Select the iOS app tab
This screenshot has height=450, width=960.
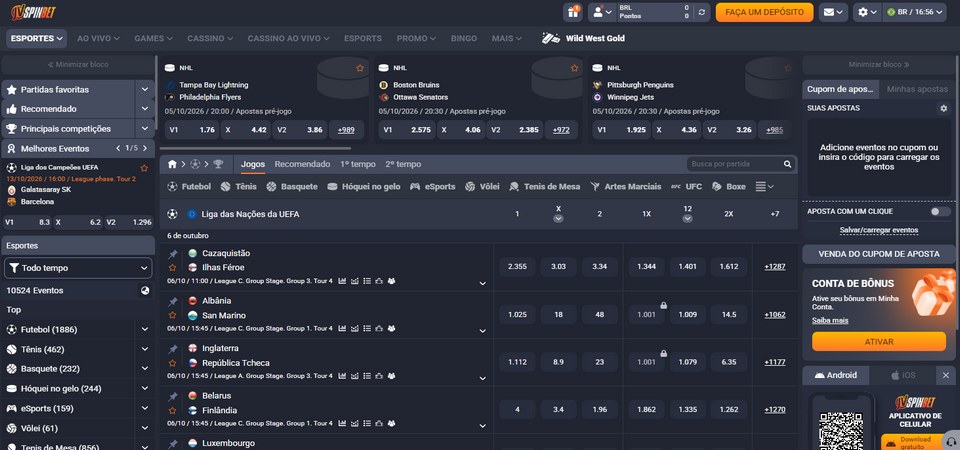(903, 375)
